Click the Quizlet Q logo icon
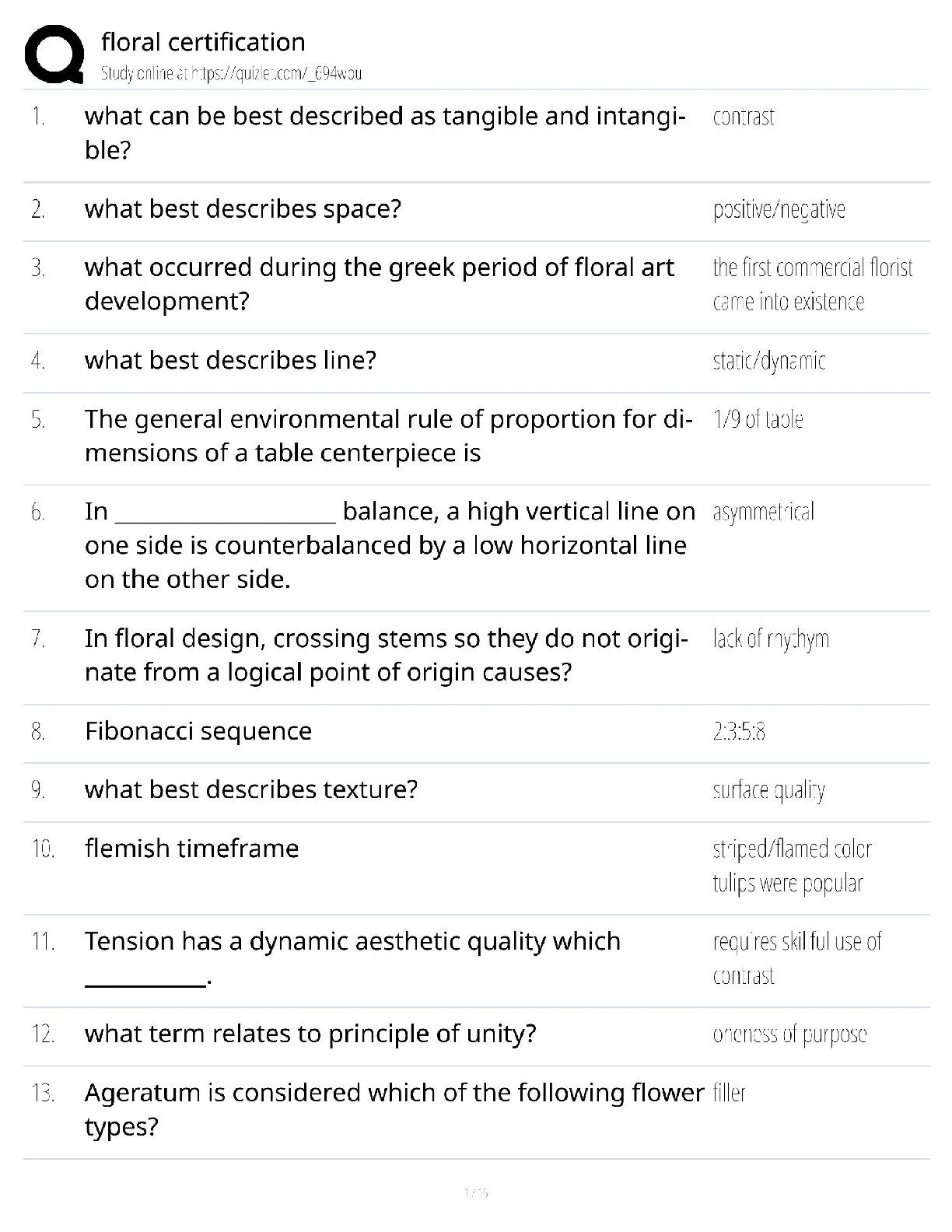The height and width of the screenshot is (1232, 952). pos(54,54)
